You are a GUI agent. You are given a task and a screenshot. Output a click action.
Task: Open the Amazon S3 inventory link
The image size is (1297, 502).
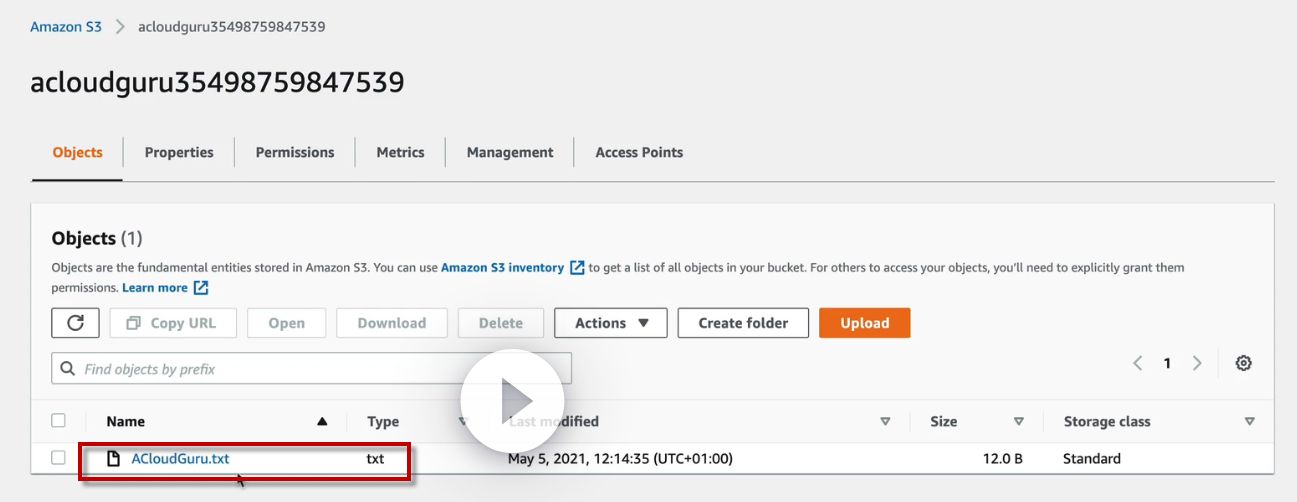click(x=503, y=268)
